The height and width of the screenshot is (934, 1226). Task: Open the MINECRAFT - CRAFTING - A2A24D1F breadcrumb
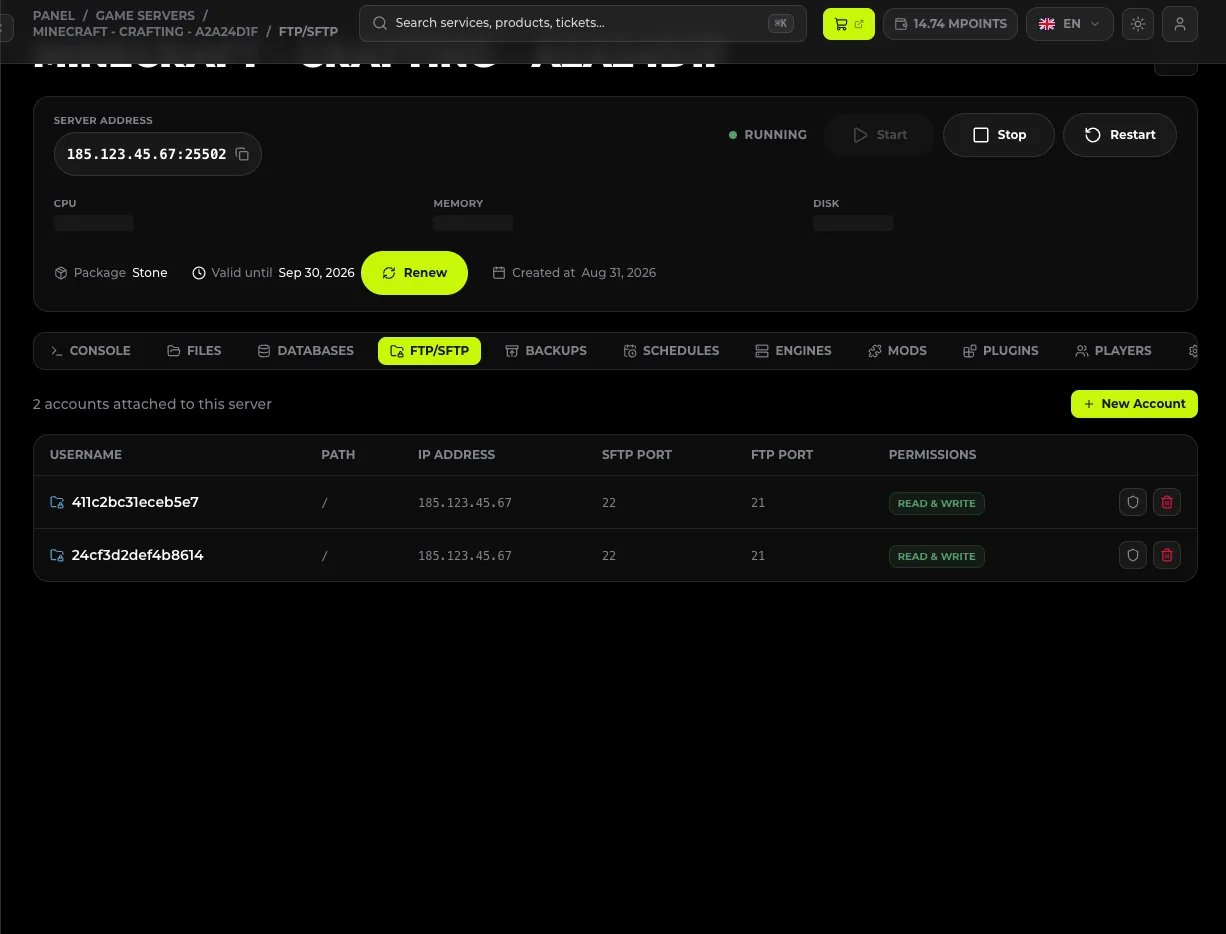[x=145, y=32]
